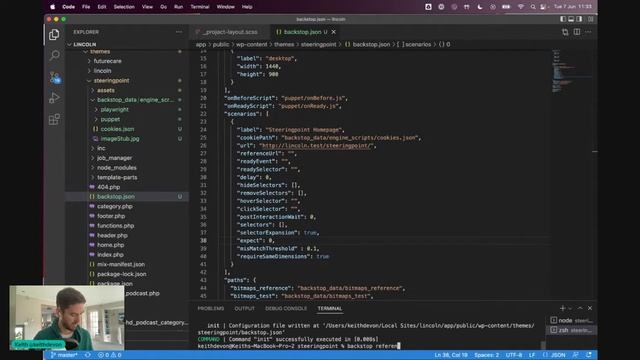
Task: Open macOS Spotlight search icon
Action: click(x=533, y=7)
